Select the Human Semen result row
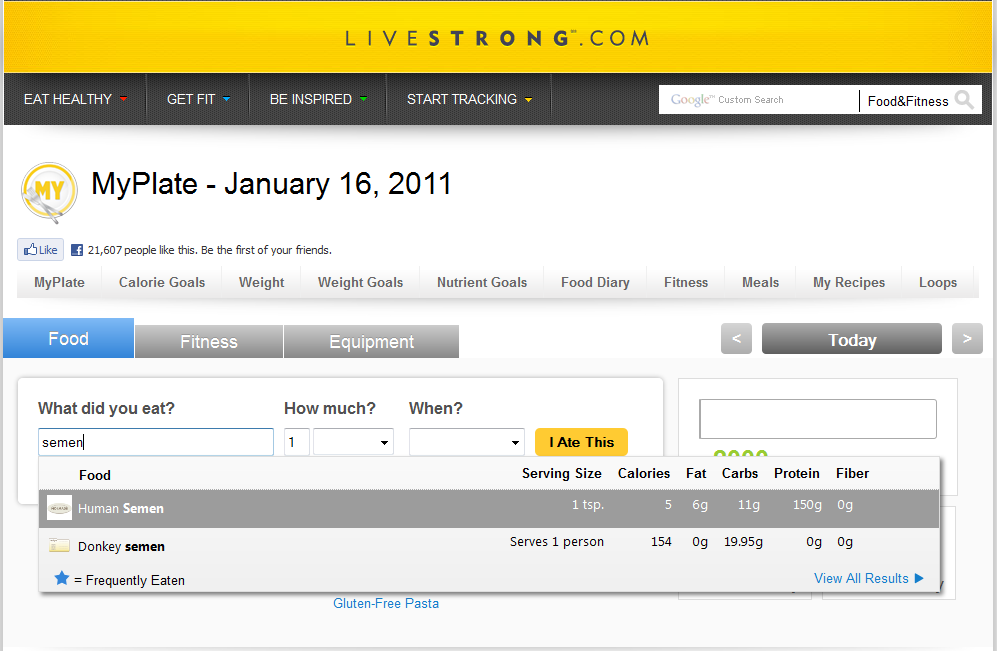This screenshot has width=997, height=651. pos(489,508)
